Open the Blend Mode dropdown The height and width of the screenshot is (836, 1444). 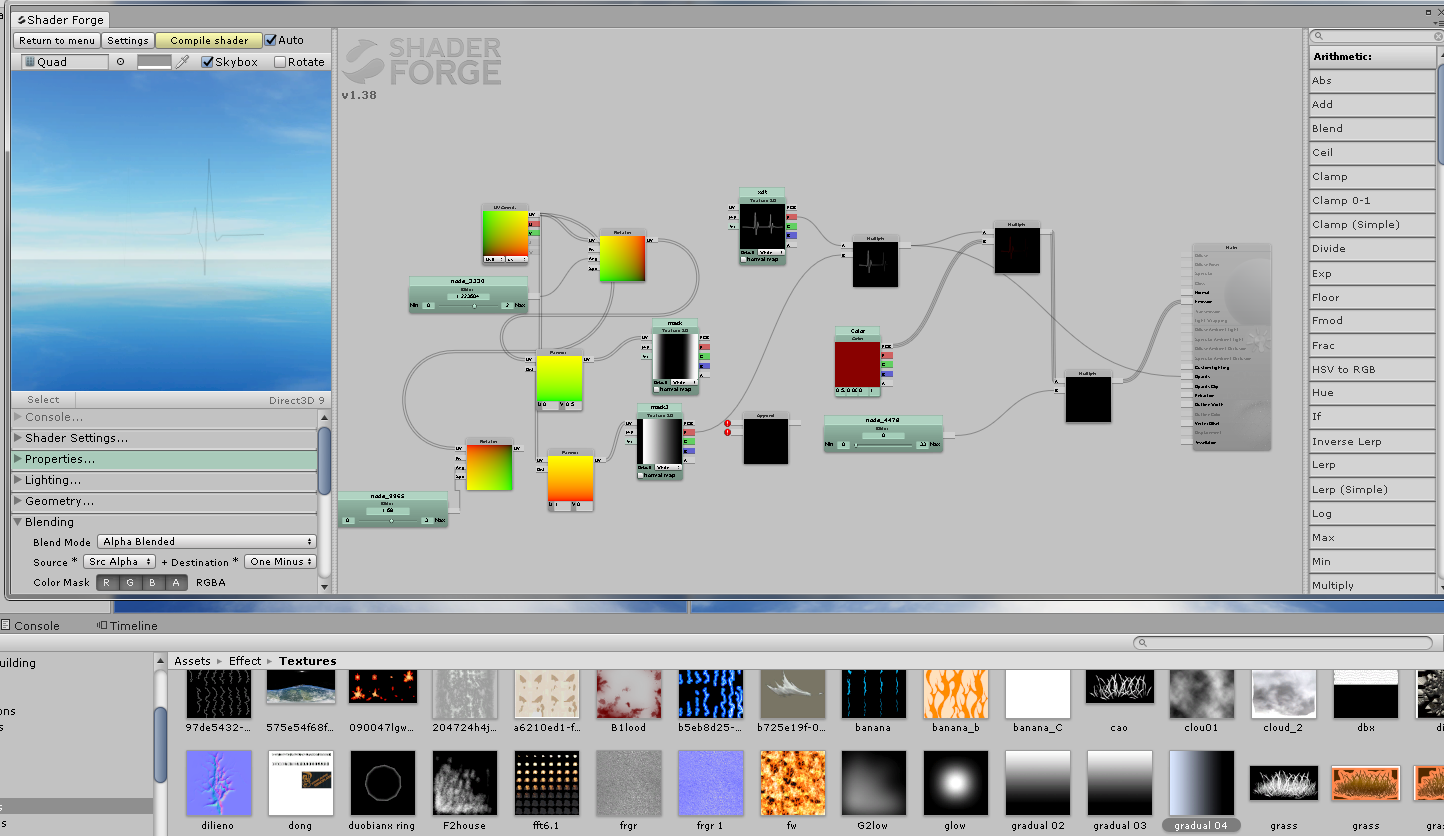[x=207, y=542]
